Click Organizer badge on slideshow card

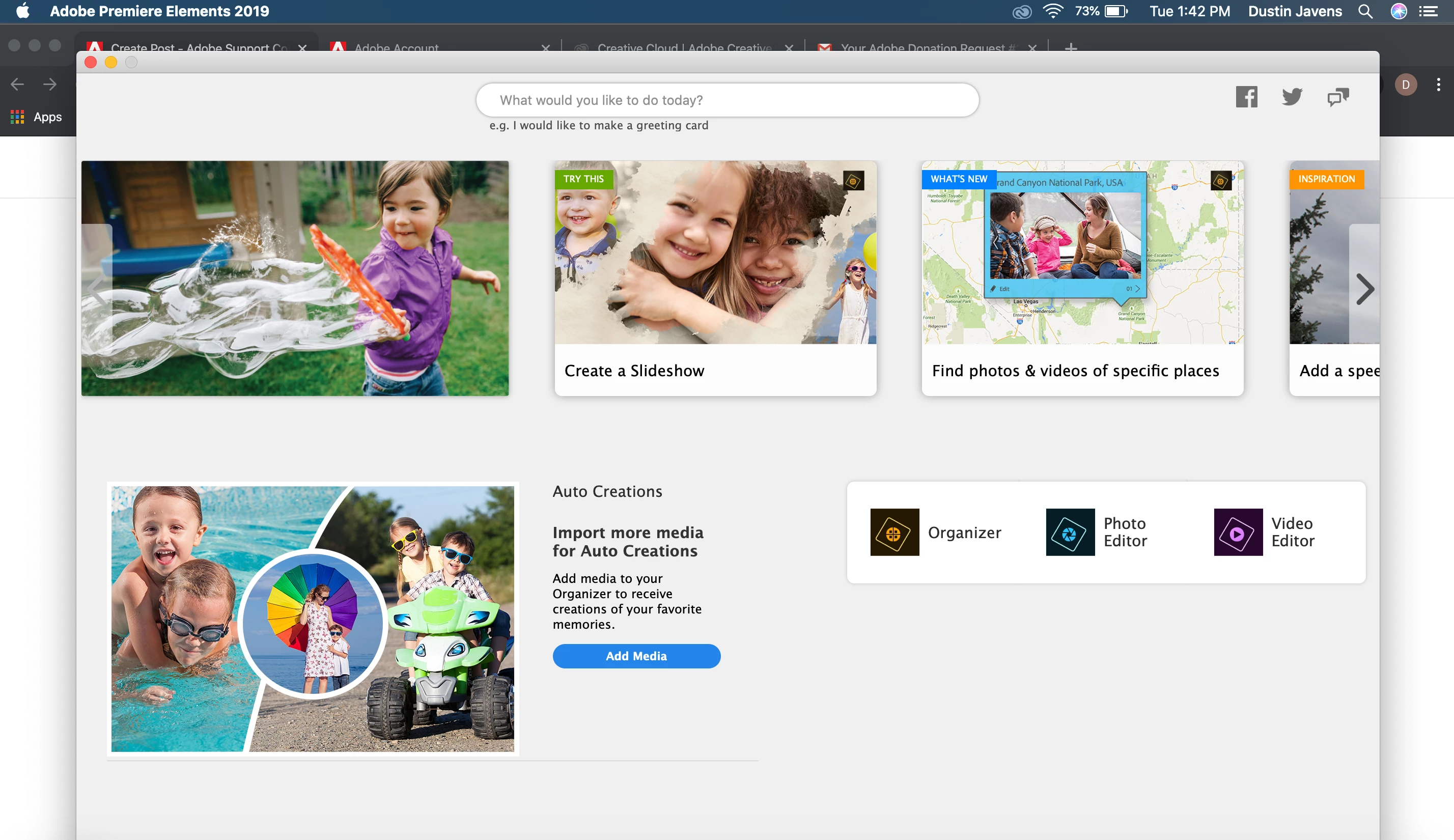pyautogui.click(x=853, y=181)
